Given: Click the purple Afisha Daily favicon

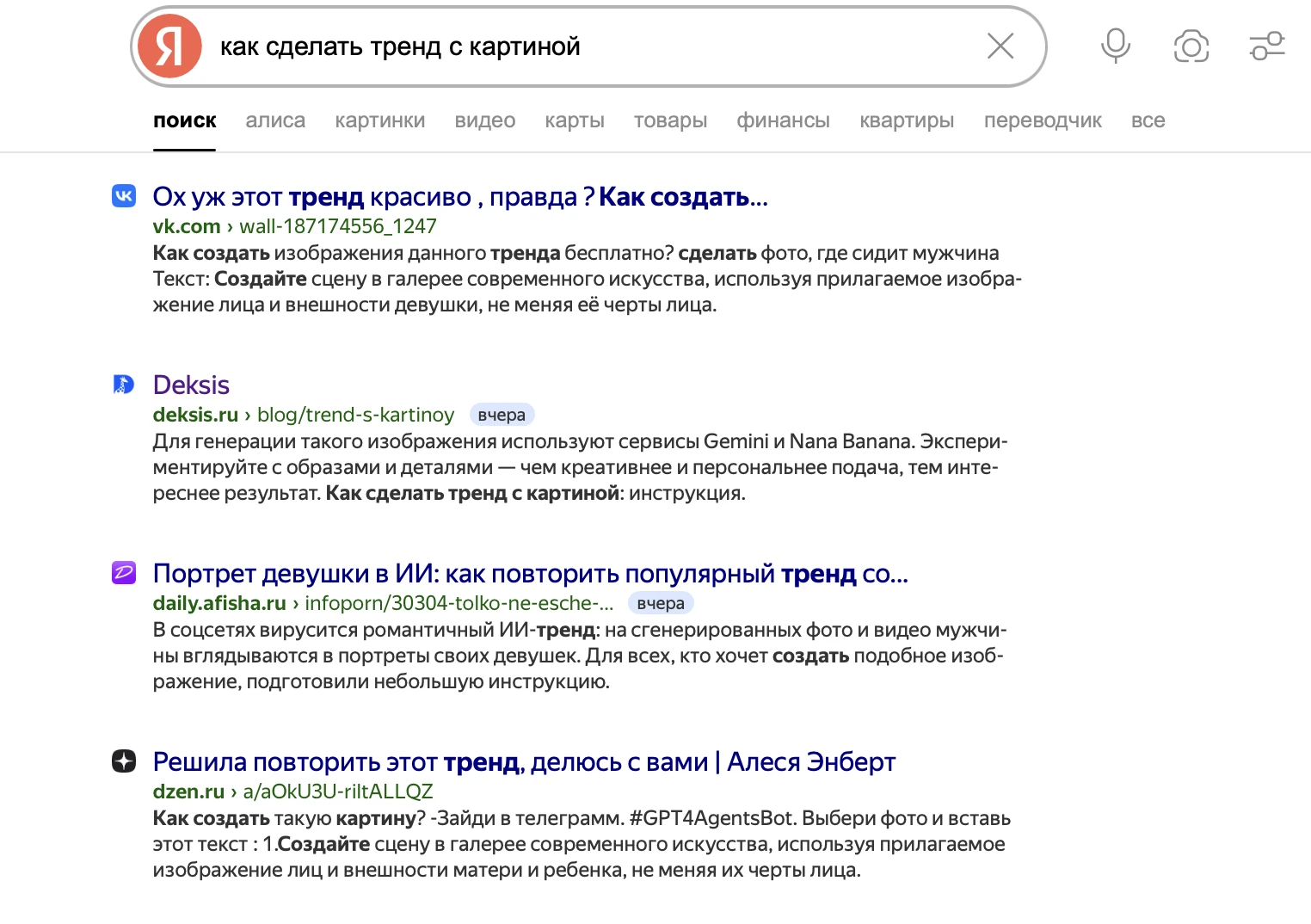Looking at the screenshot, I should click(x=124, y=573).
